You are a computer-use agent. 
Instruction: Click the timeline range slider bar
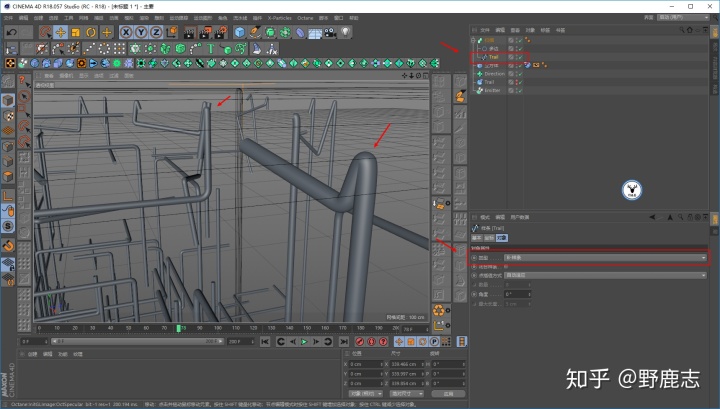137,342
